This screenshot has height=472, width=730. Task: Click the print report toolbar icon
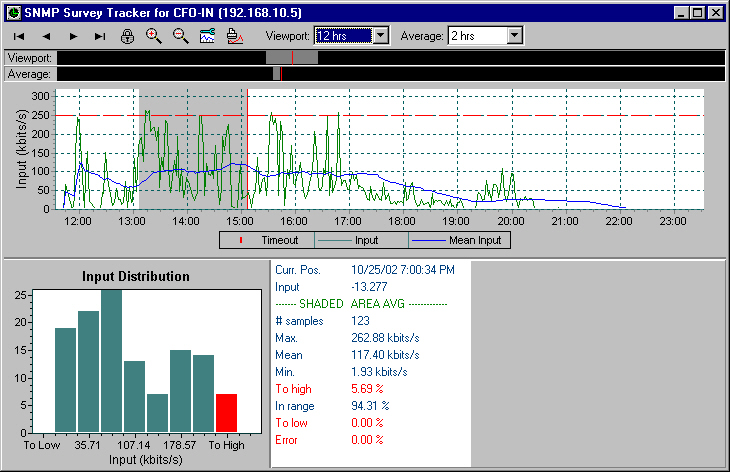click(235, 36)
